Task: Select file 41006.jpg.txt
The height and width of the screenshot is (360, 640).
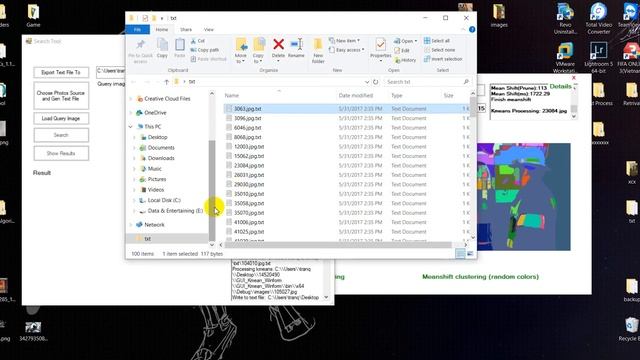Action: pyautogui.click(x=249, y=222)
